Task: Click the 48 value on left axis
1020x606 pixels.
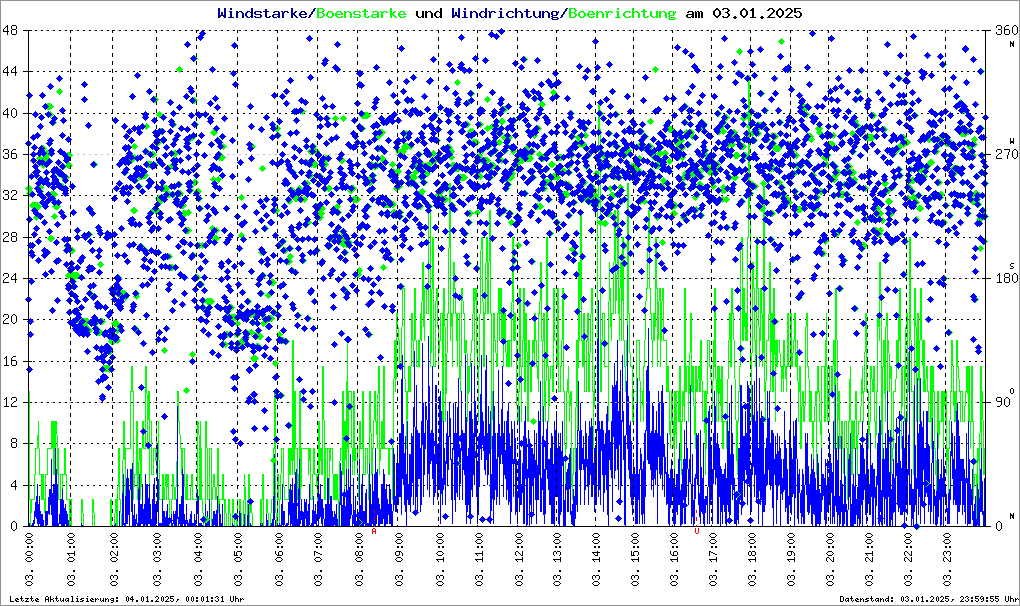Action: click(x=12, y=31)
